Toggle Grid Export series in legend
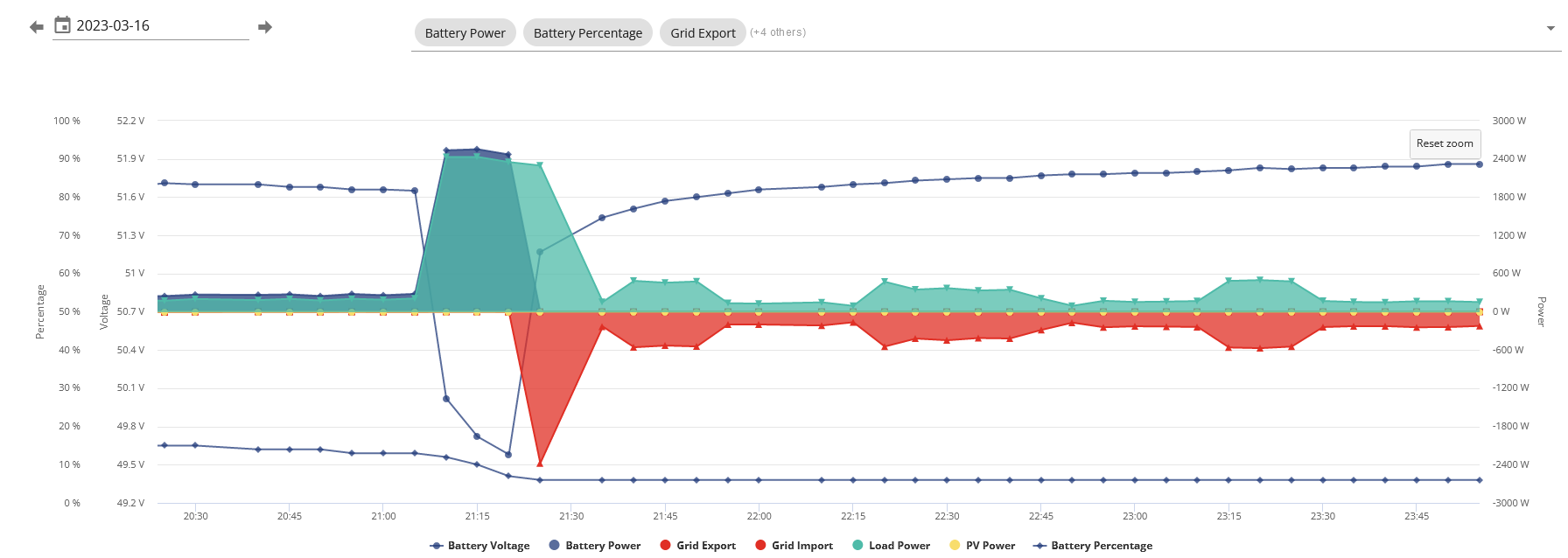The height and width of the screenshot is (558, 1568). click(698, 546)
